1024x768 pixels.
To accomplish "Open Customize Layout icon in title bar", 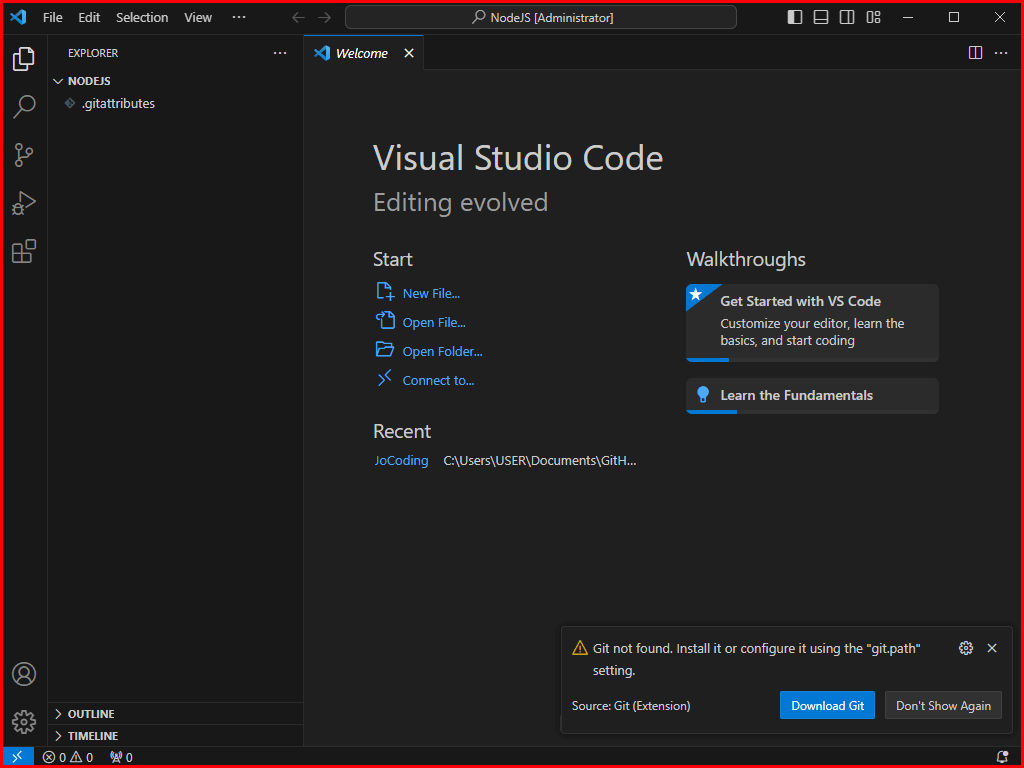I will (873, 17).
